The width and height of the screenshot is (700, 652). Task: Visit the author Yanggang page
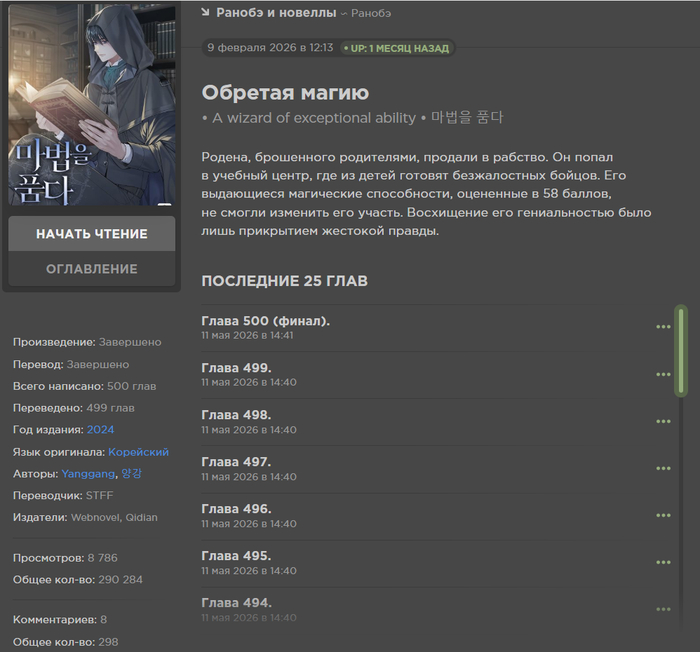(x=88, y=474)
